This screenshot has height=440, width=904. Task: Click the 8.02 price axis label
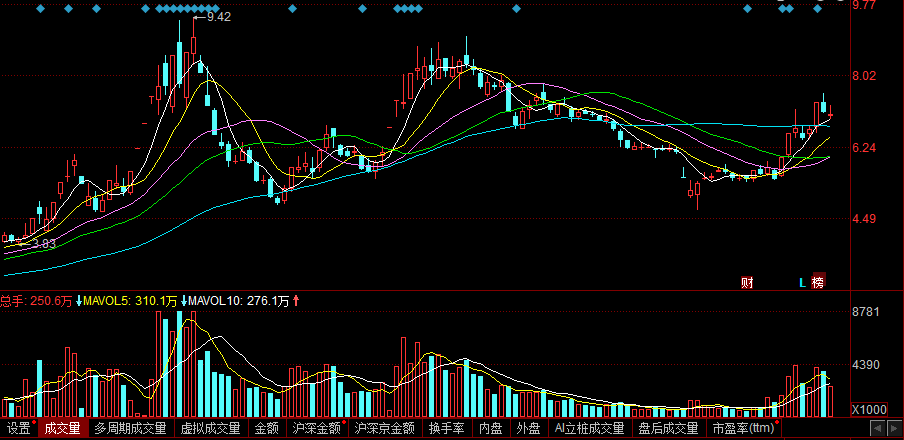(x=864, y=76)
